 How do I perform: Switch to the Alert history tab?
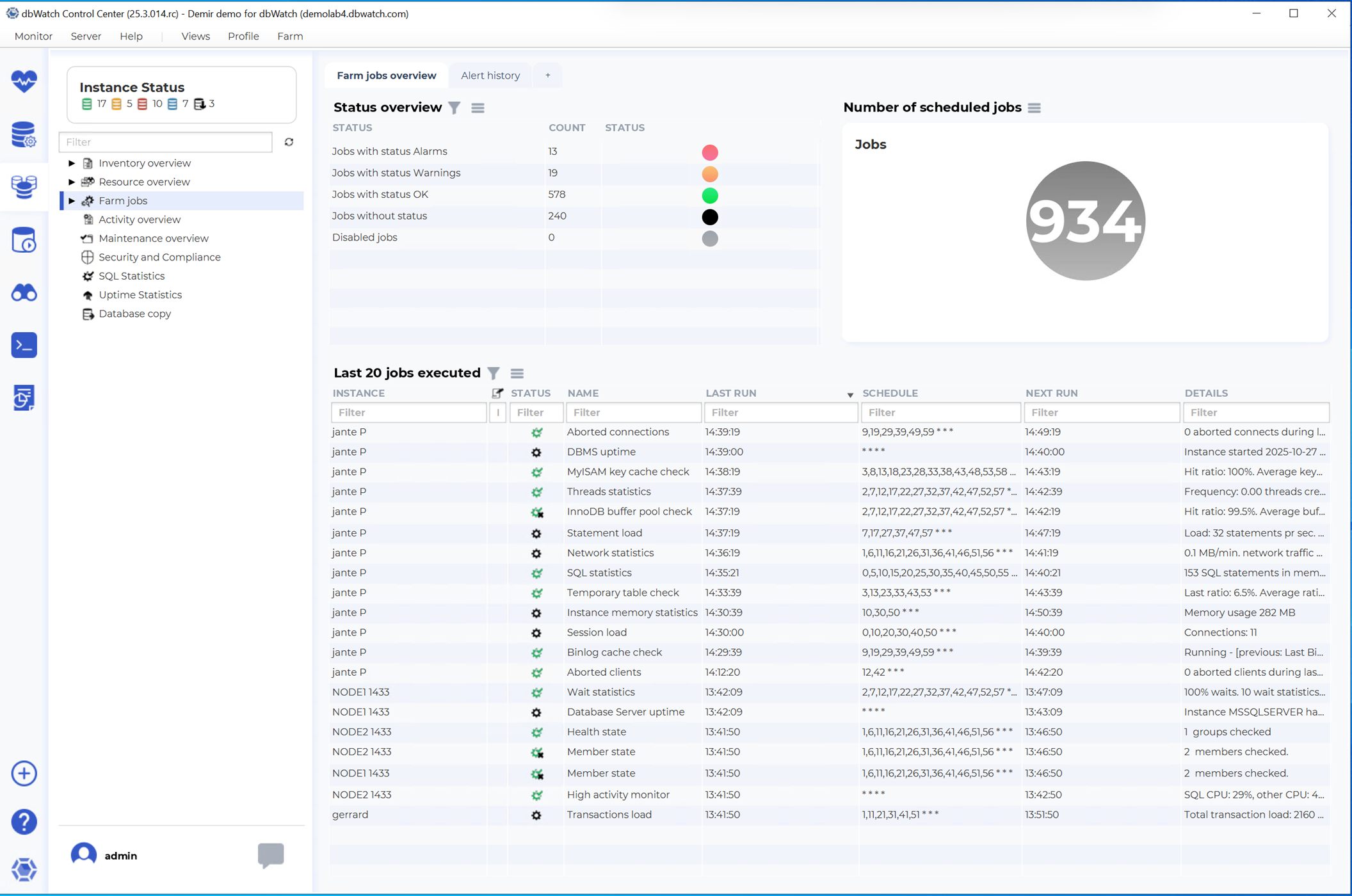coord(490,76)
